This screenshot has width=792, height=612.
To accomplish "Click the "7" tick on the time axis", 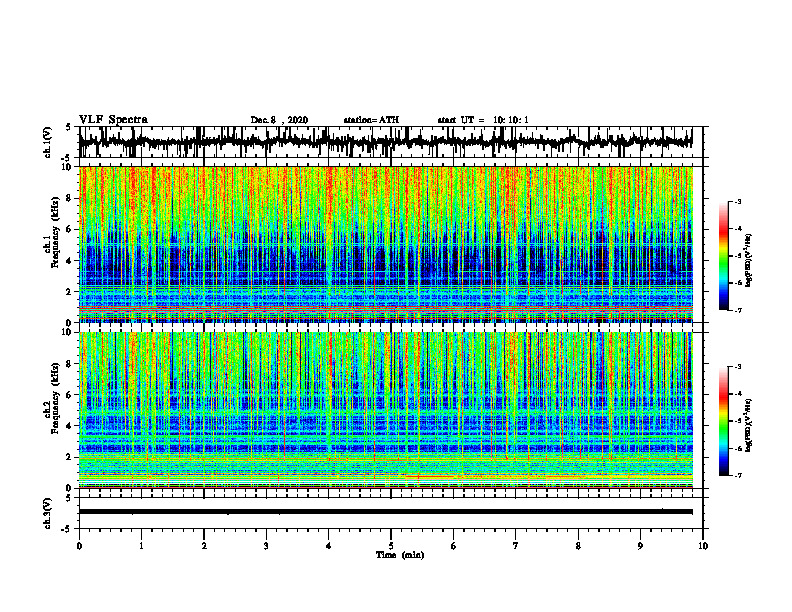I will pos(516,546).
